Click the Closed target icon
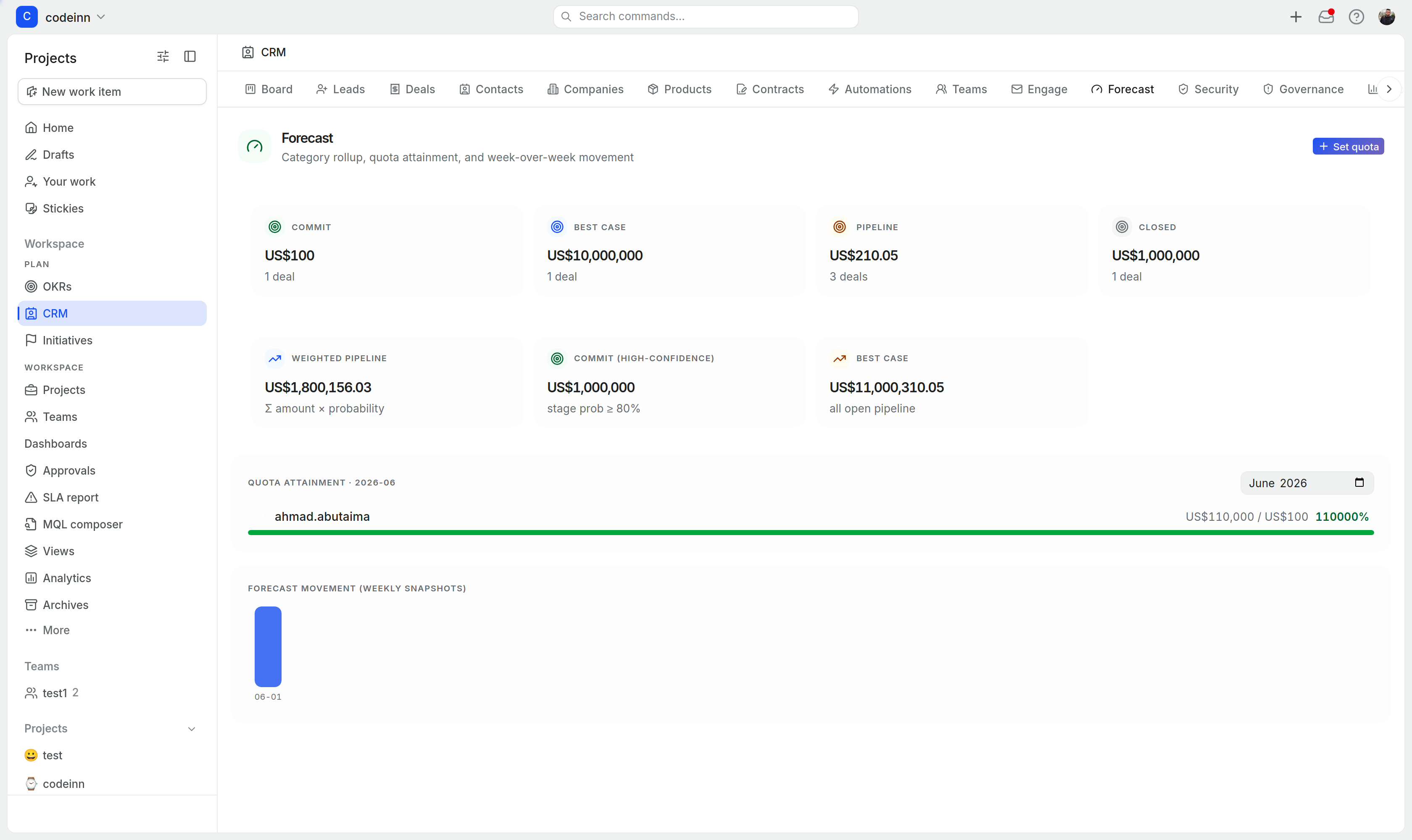Screen dimensions: 1412x840 (x=1122, y=227)
